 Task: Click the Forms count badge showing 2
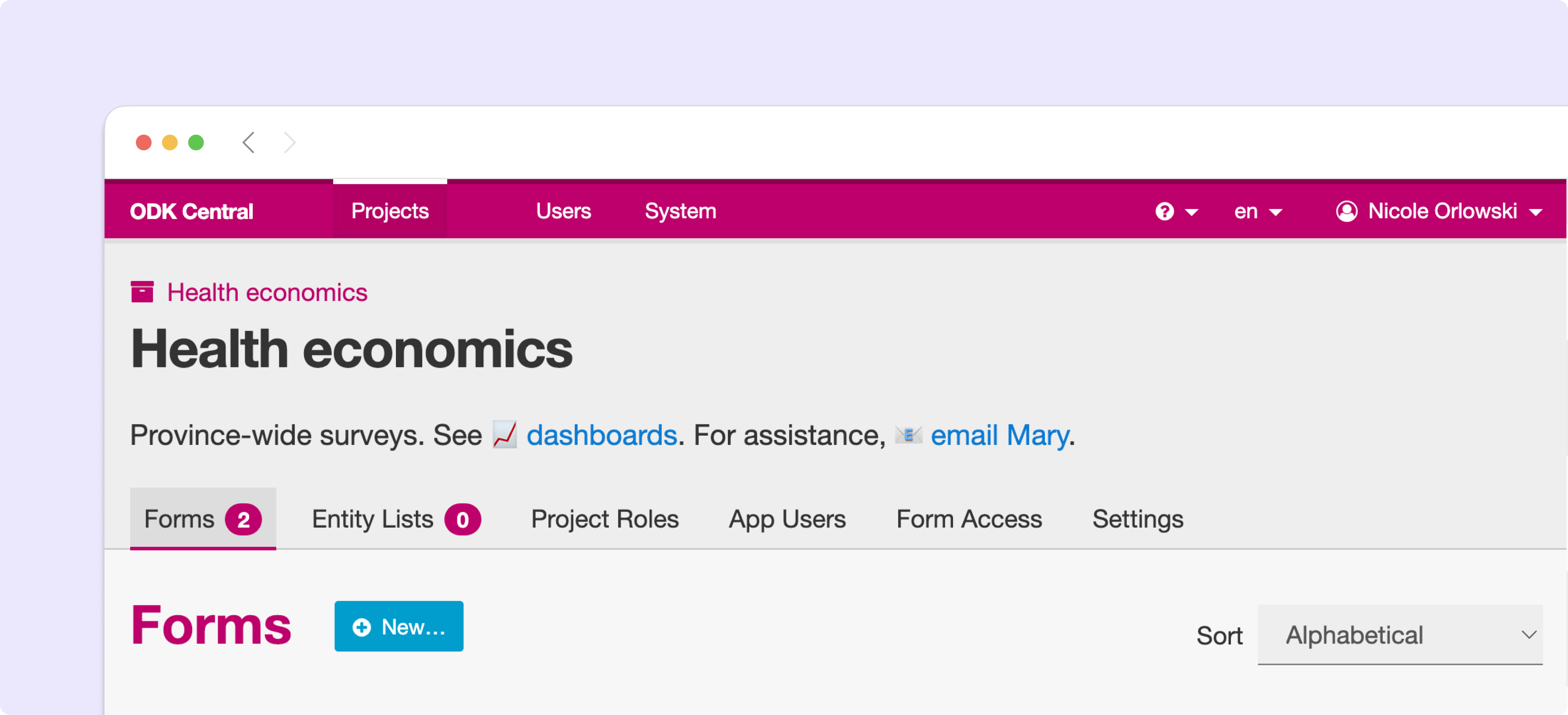(x=243, y=519)
